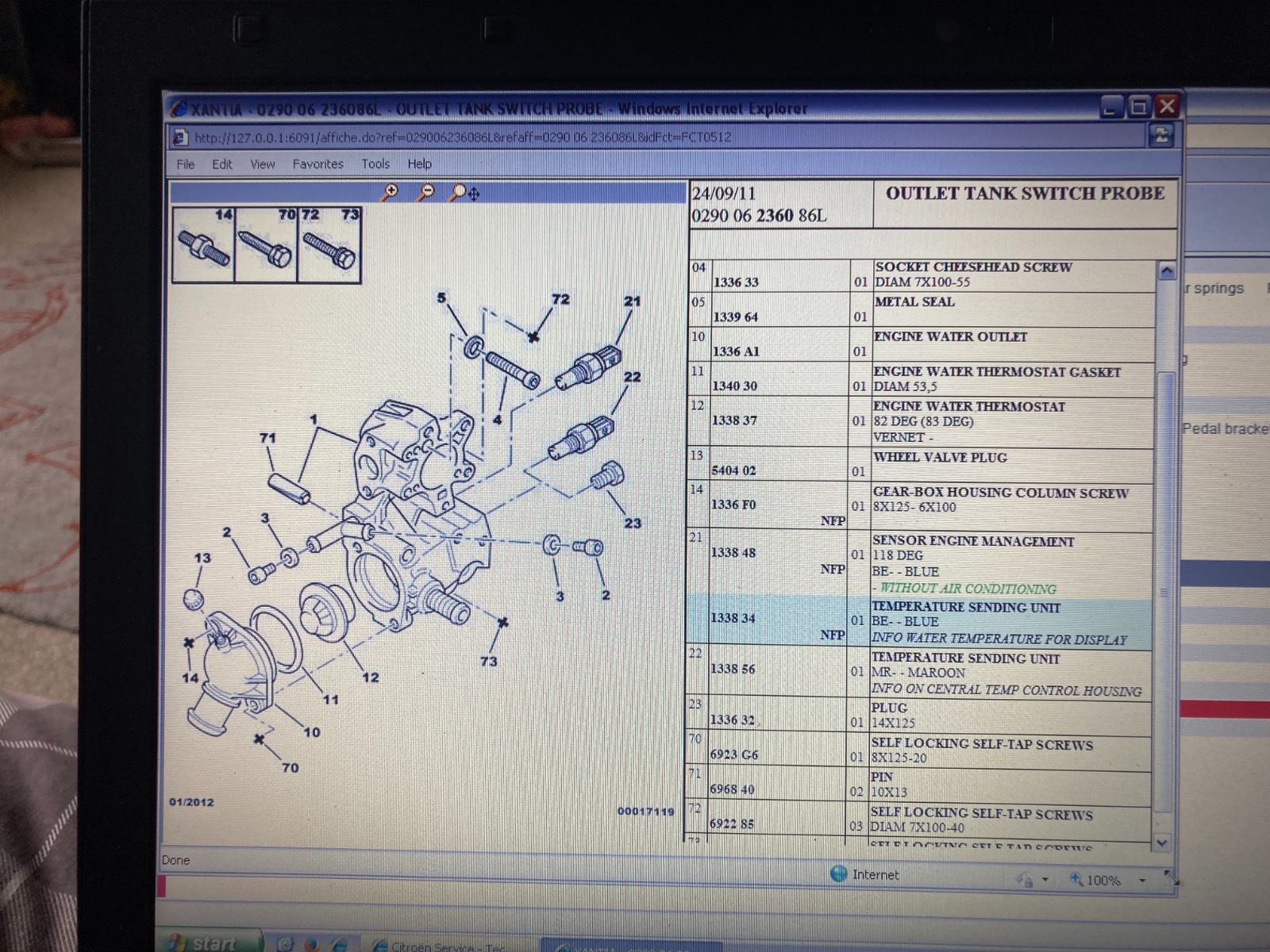Select part number 6923 G6
Screen dimensions: 1270x952
point(733,754)
